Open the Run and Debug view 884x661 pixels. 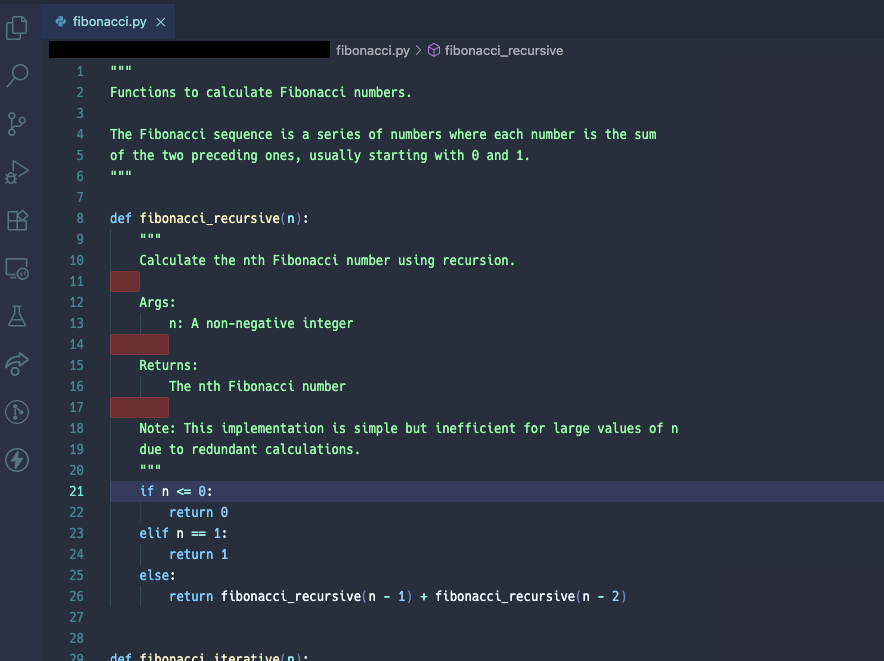click(x=17, y=172)
